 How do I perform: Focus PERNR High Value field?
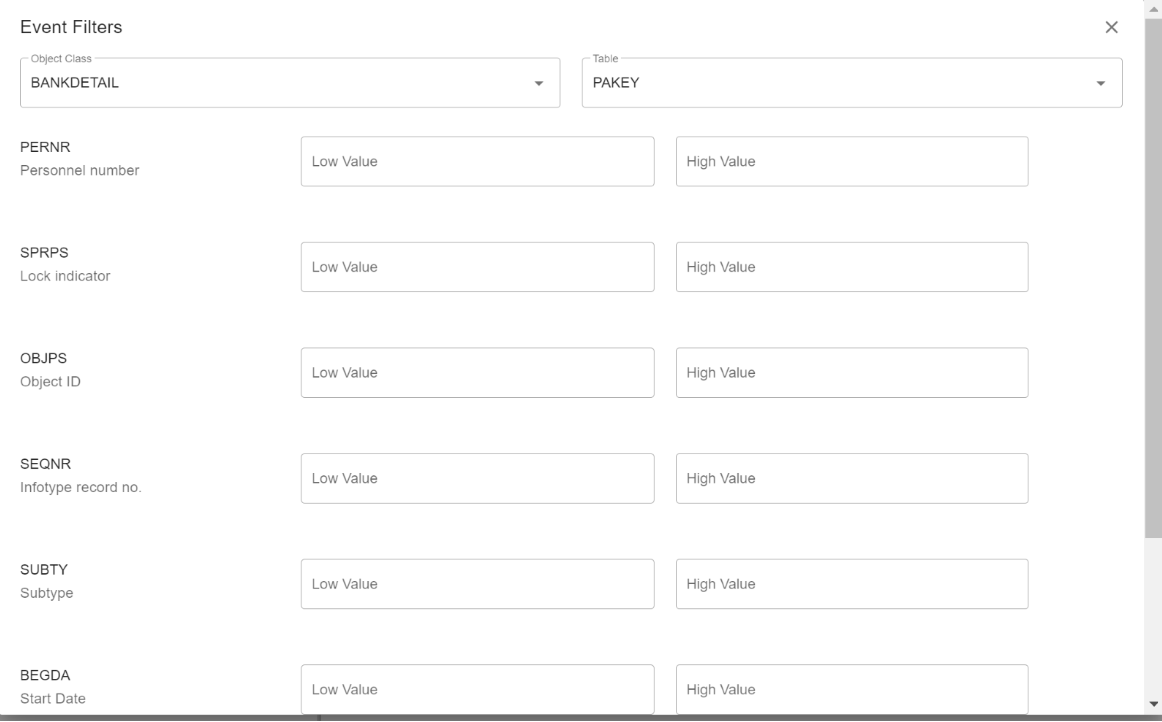click(x=851, y=162)
